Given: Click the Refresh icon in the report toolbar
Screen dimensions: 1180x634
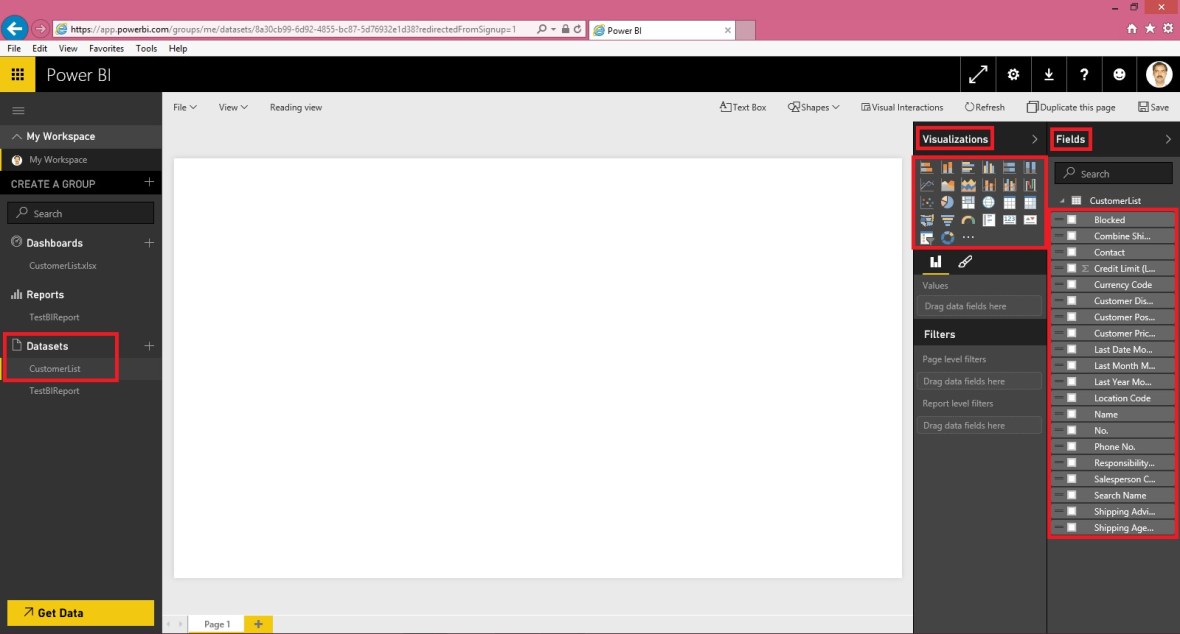Looking at the screenshot, I should (984, 106).
